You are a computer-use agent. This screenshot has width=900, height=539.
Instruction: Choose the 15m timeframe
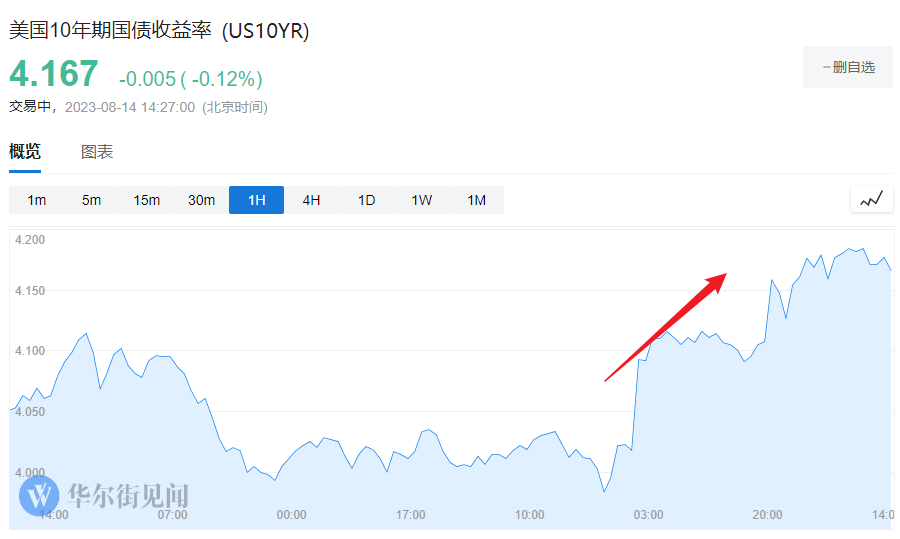[x=147, y=200]
